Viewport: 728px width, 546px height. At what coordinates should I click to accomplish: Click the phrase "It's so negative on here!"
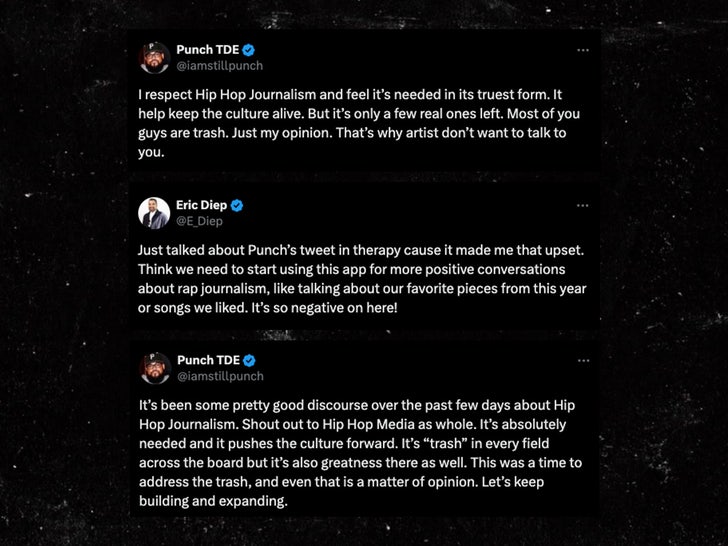click(317, 307)
